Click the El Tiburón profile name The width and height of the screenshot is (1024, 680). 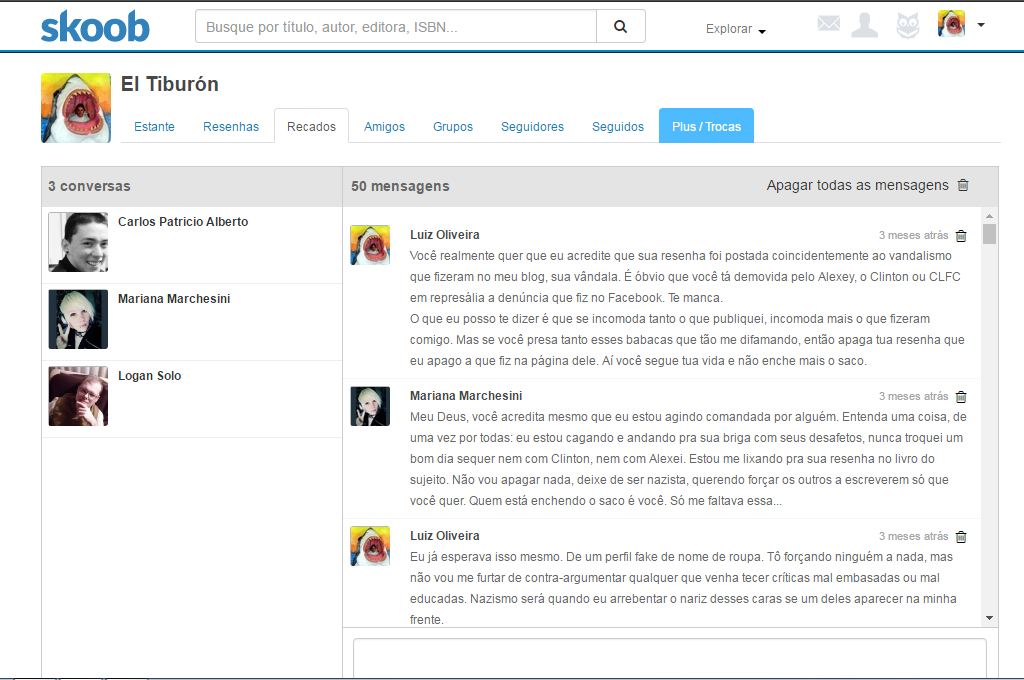point(170,84)
